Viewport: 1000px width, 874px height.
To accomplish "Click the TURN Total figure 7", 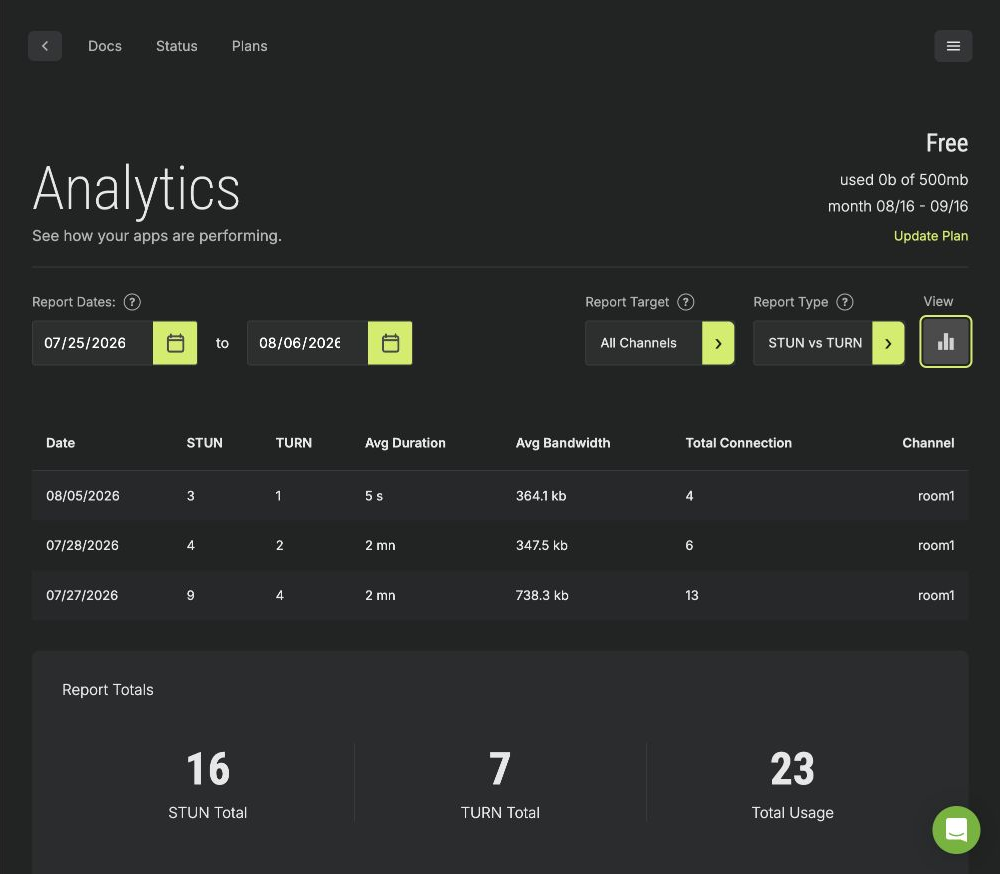I will (x=500, y=769).
